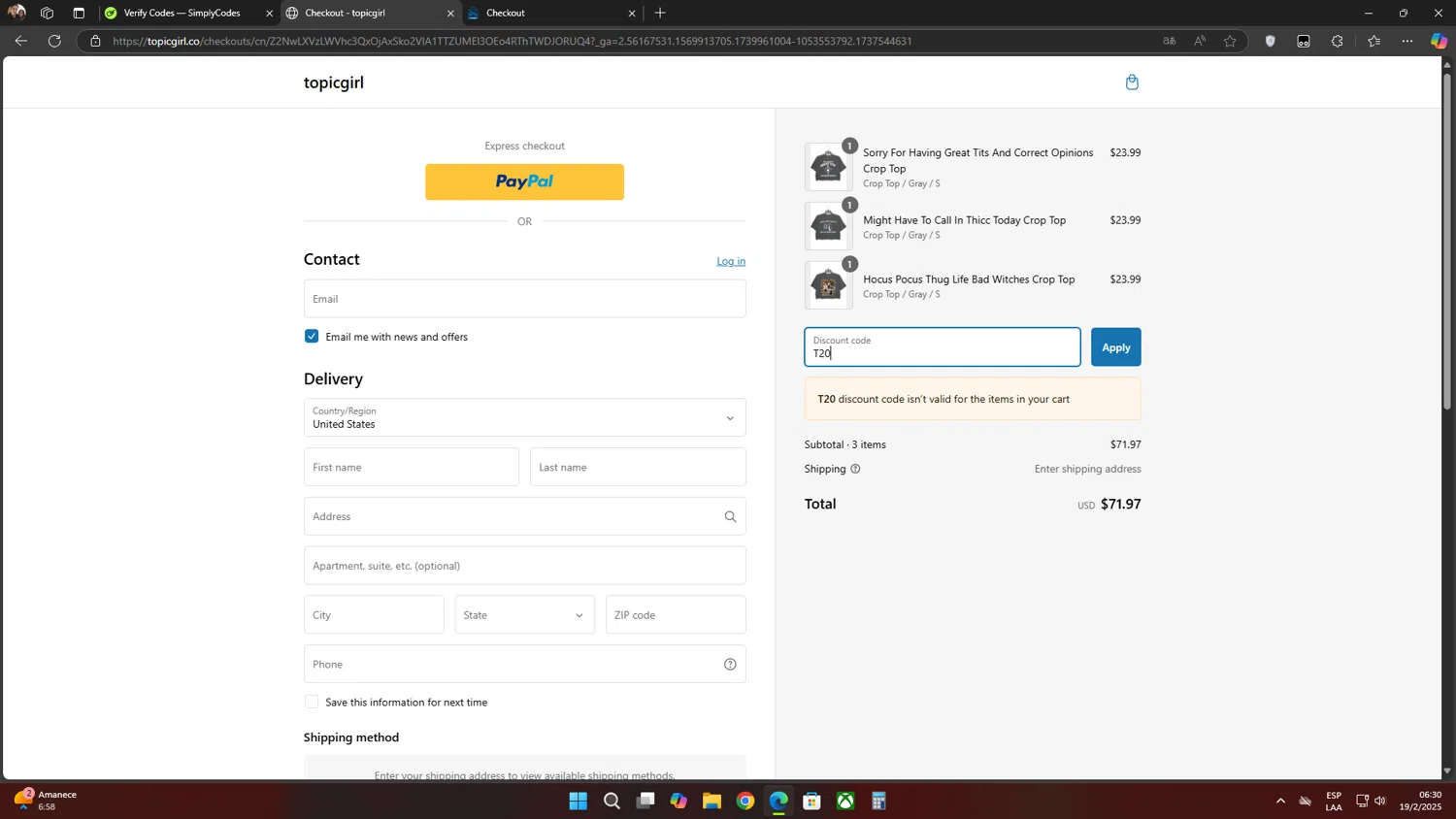Open the Workspaces icon in title bar
This screenshot has width=1456, height=819.
pyautogui.click(x=47, y=13)
